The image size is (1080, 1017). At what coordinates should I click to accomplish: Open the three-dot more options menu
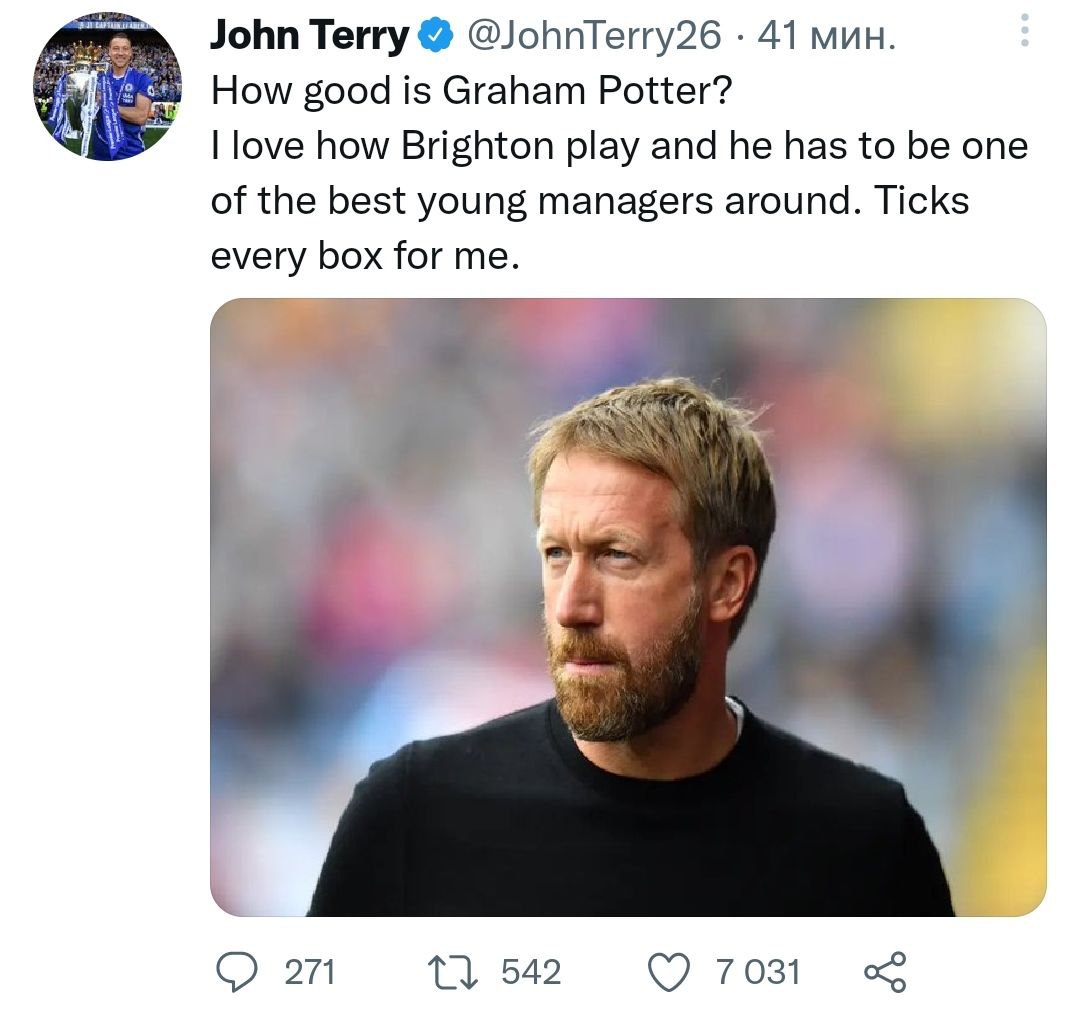[x=1023, y=30]
